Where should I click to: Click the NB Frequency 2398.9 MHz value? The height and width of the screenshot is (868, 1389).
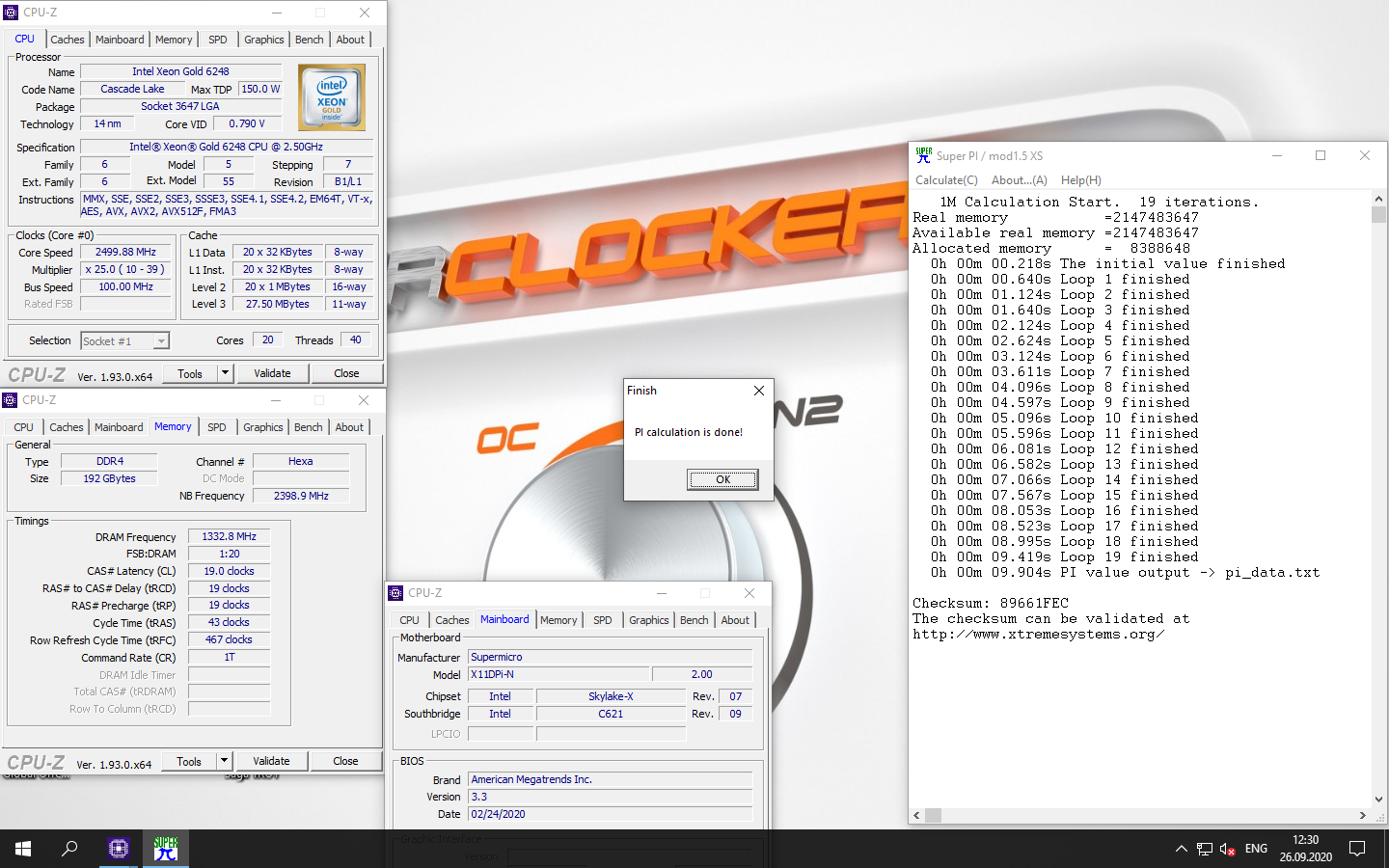point(301,496)
